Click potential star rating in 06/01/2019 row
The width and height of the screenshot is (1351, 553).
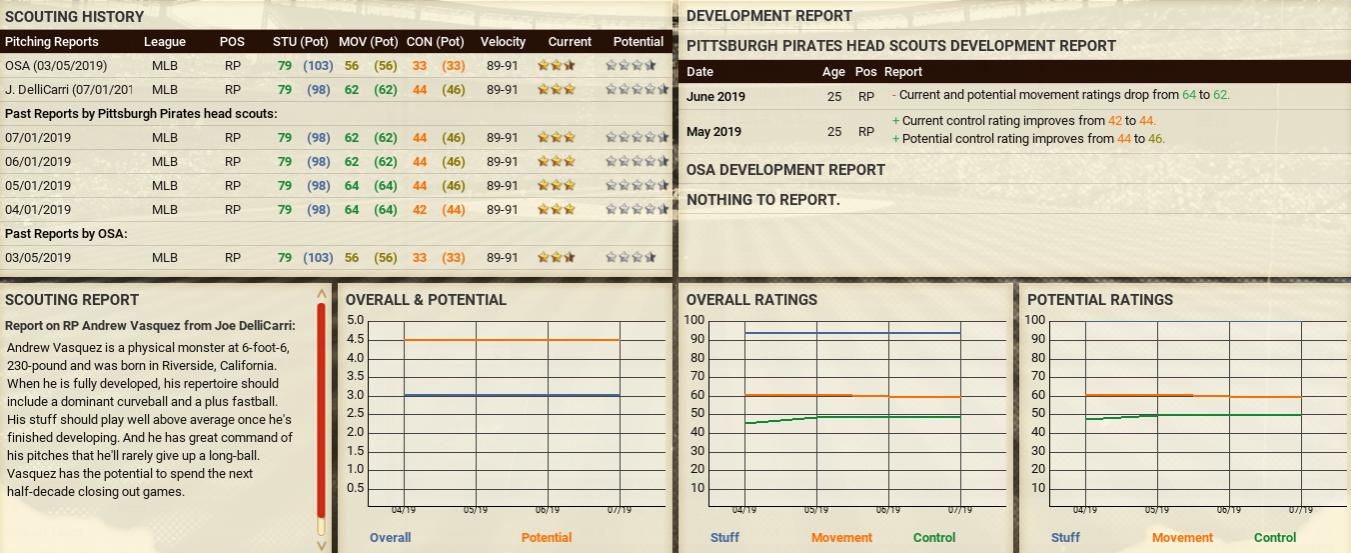coord(636,161)
